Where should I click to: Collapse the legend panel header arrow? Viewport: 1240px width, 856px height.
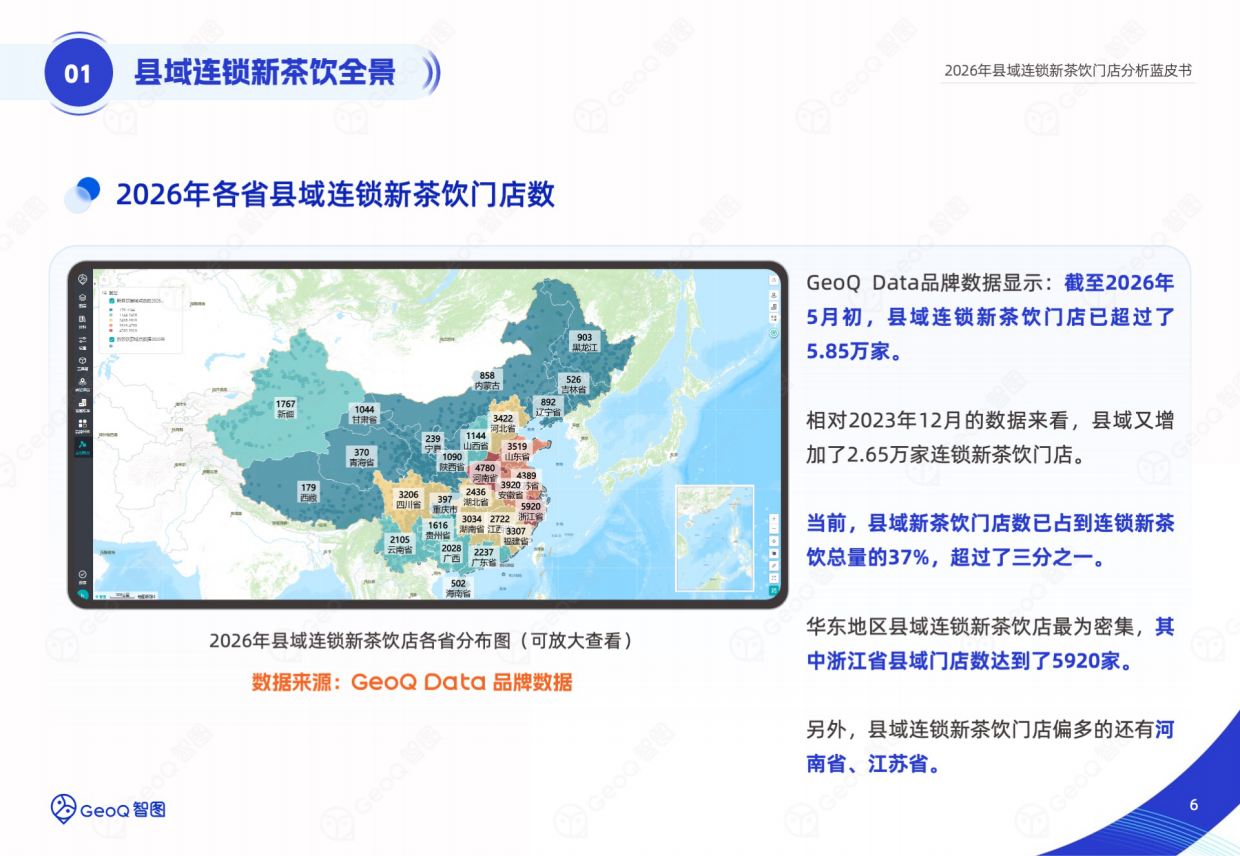(x=104, y=293)
